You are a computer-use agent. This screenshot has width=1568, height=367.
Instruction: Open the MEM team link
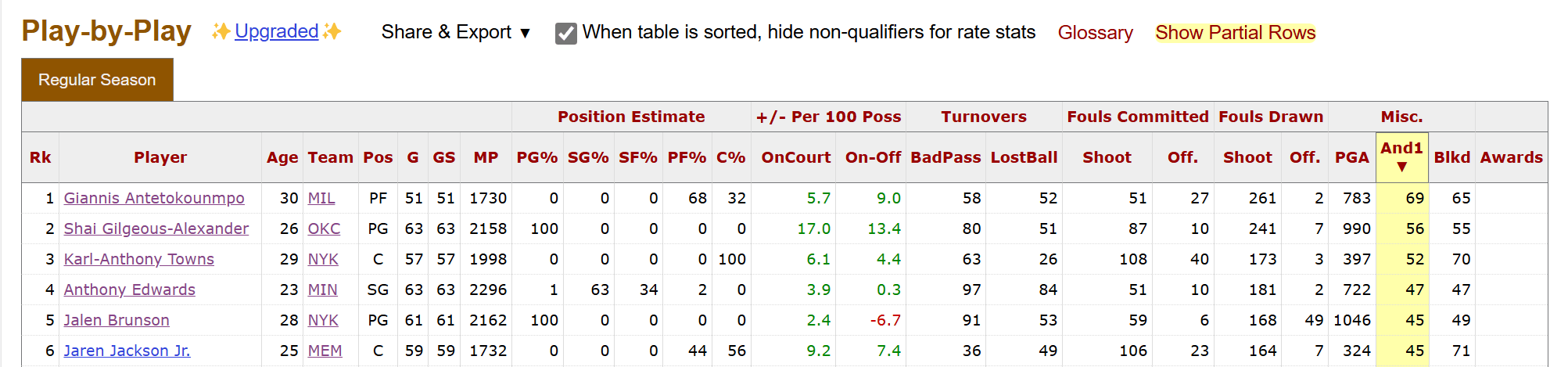(x=325, y=351)
